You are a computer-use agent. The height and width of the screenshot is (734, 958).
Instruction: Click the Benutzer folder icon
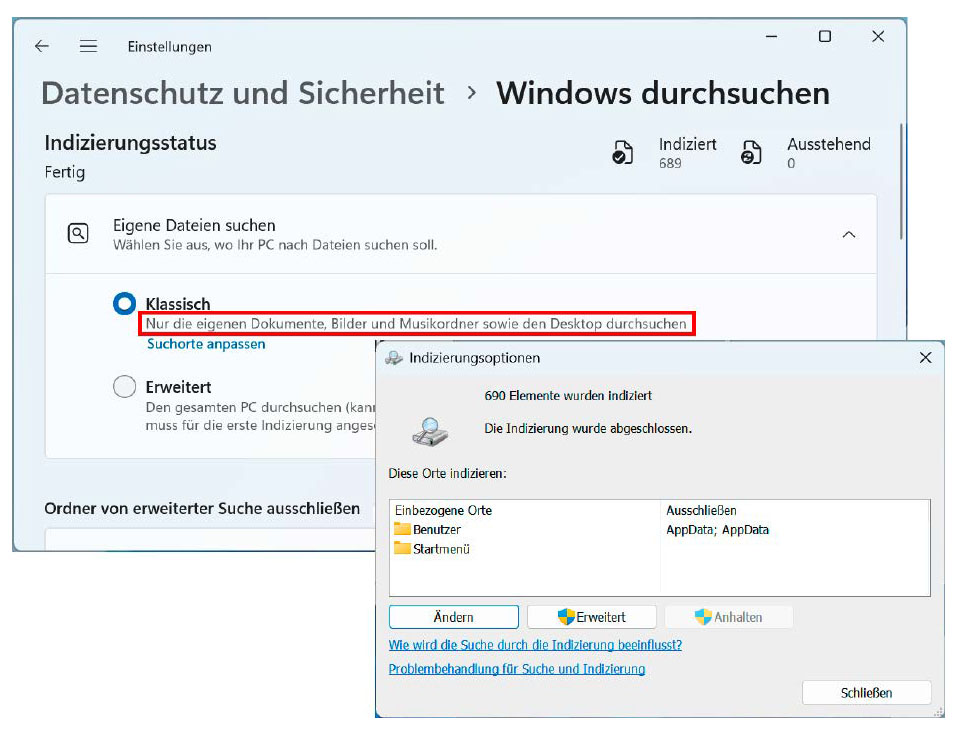click(402, 529)
